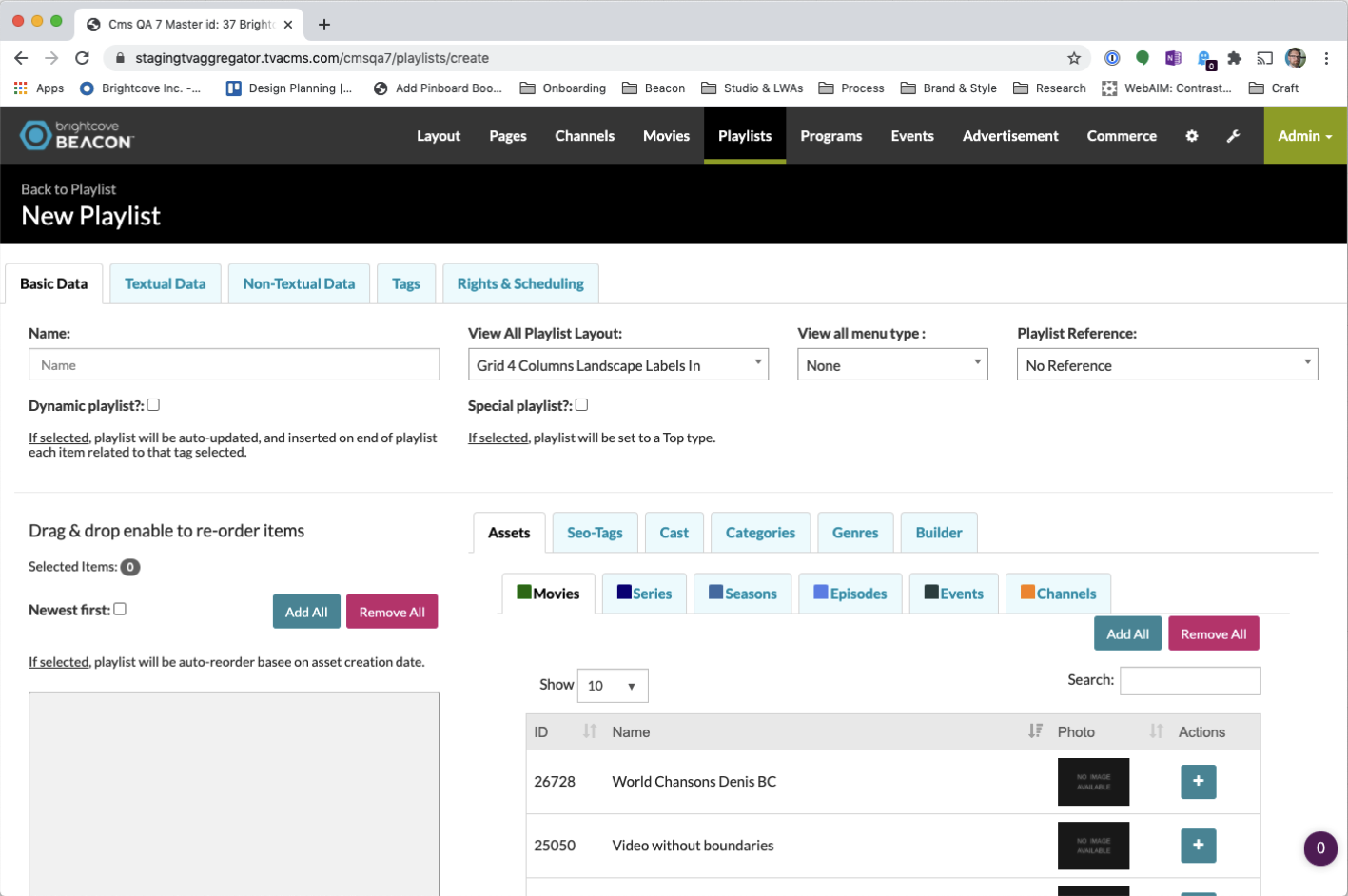Select the Series asset tab
This screenshot has width=1348, height=896.
click(644, 594)
